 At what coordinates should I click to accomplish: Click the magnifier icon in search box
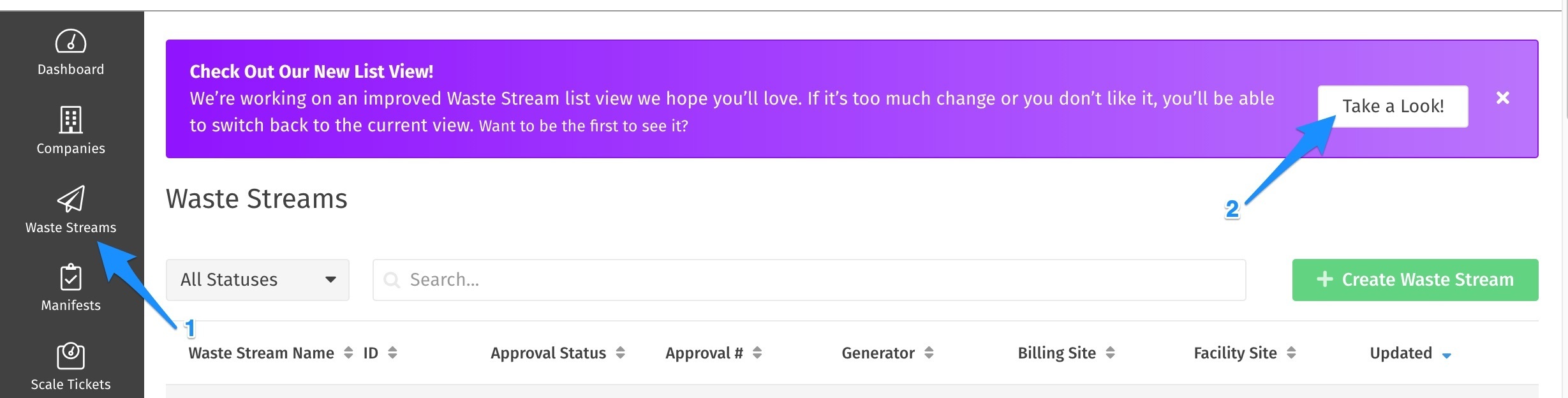point(392,280)
